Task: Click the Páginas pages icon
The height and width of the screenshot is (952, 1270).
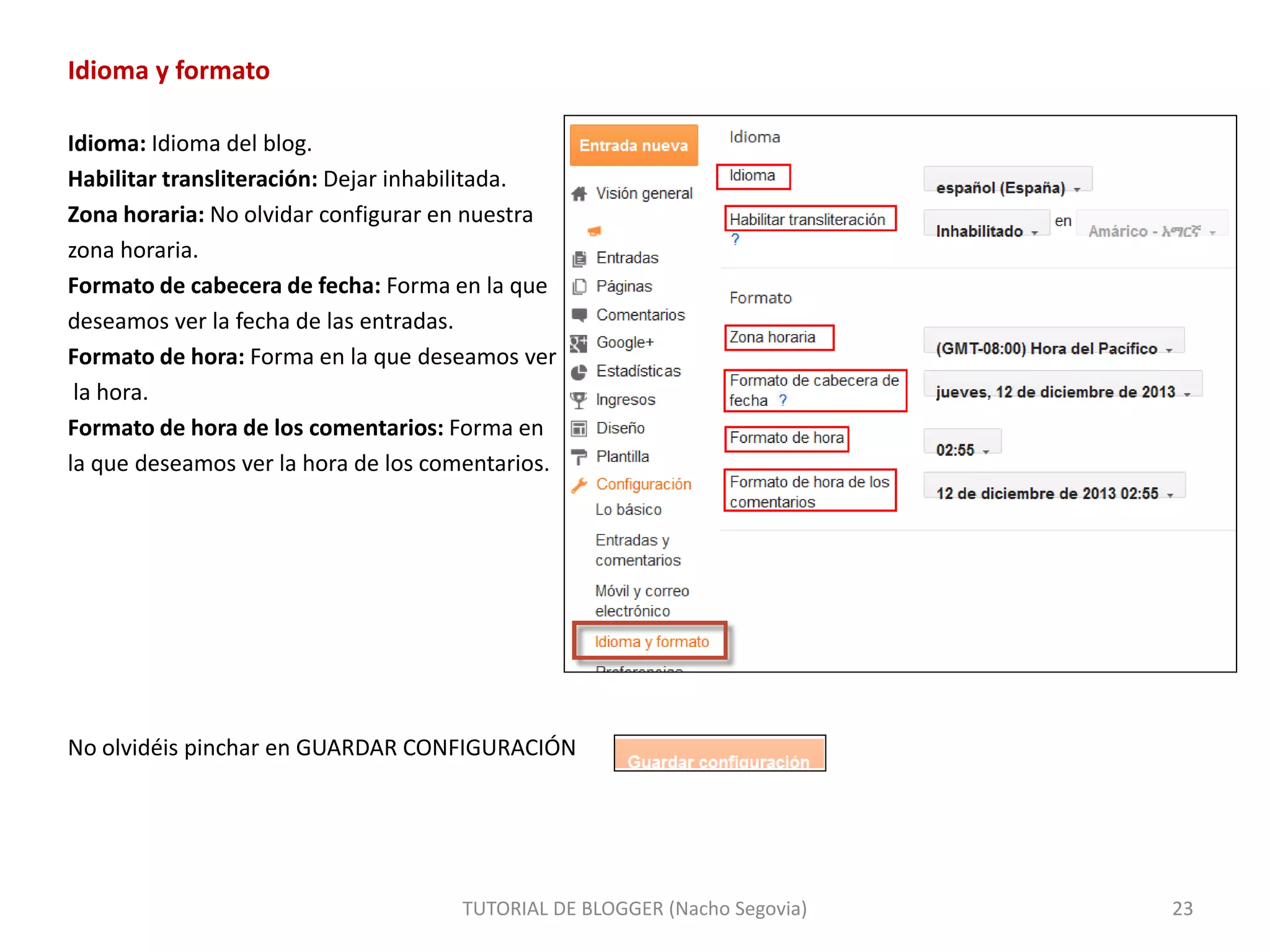Action: pyautogui.click(x=579, y=286)
